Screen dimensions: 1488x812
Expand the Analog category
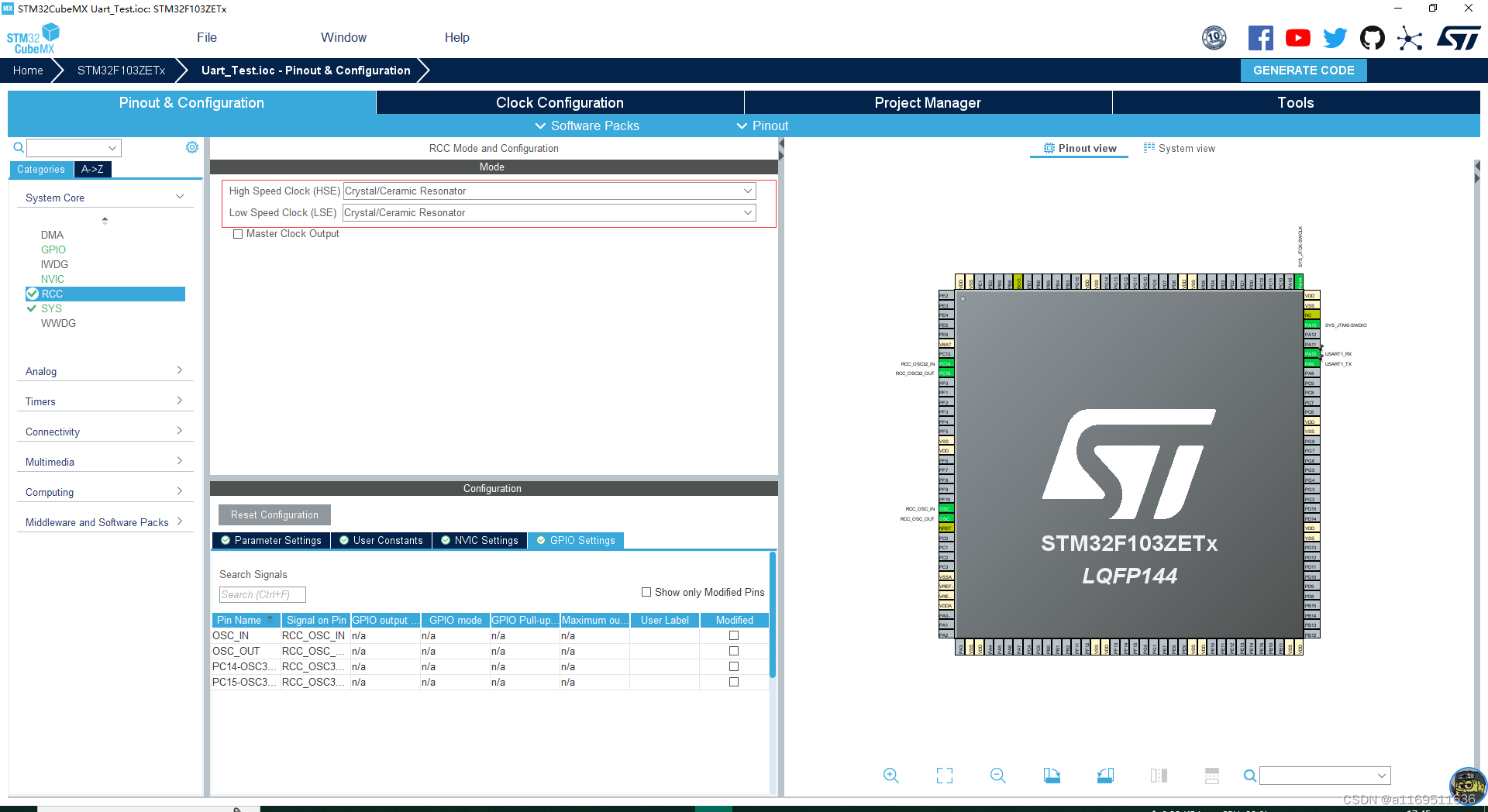point(105,371)
